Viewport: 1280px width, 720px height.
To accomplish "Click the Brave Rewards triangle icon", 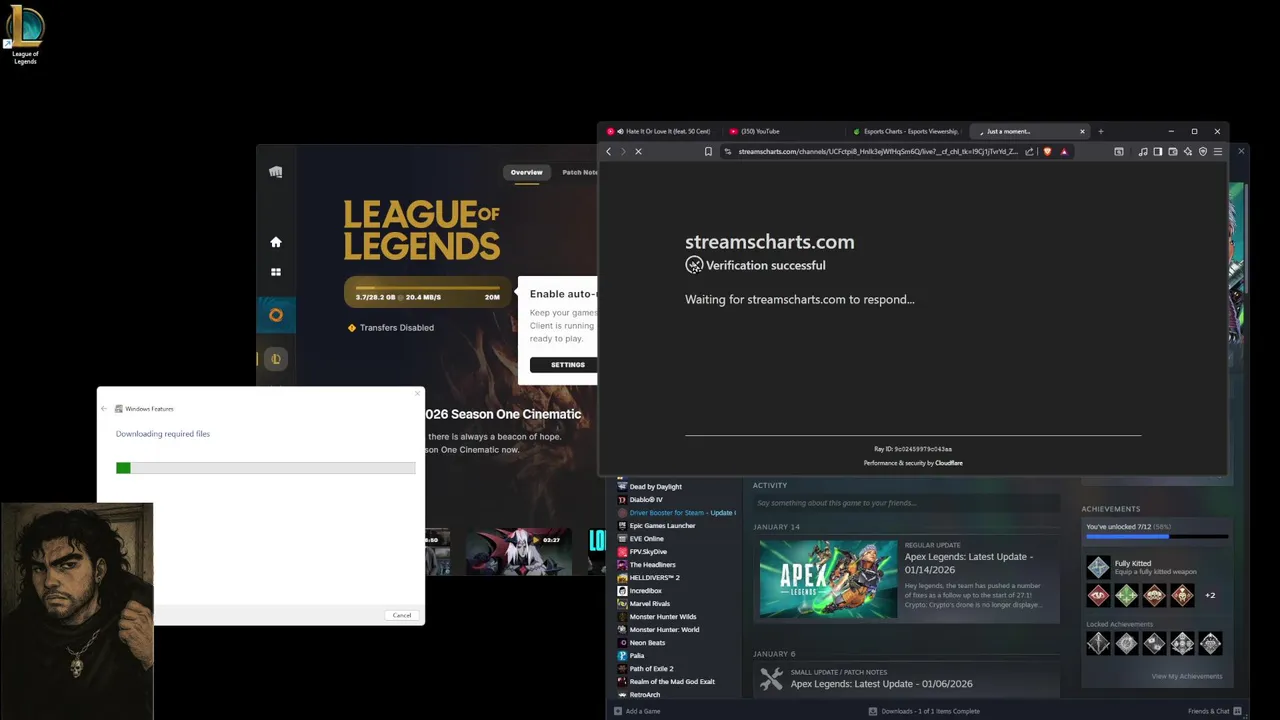I will tap(1064, 152).
